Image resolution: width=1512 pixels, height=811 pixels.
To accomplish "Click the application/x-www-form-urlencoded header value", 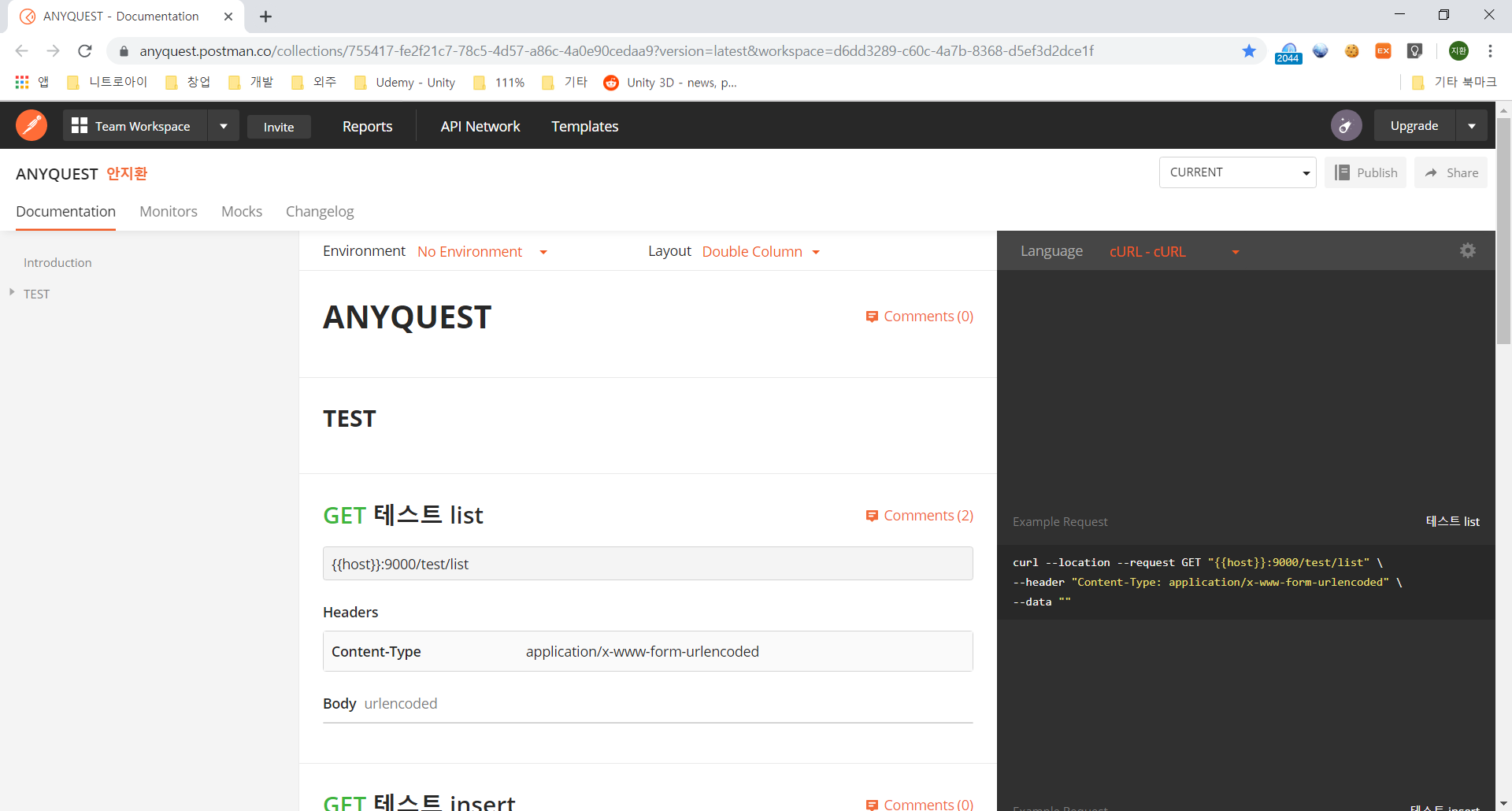I will click(x=643, y=652).
